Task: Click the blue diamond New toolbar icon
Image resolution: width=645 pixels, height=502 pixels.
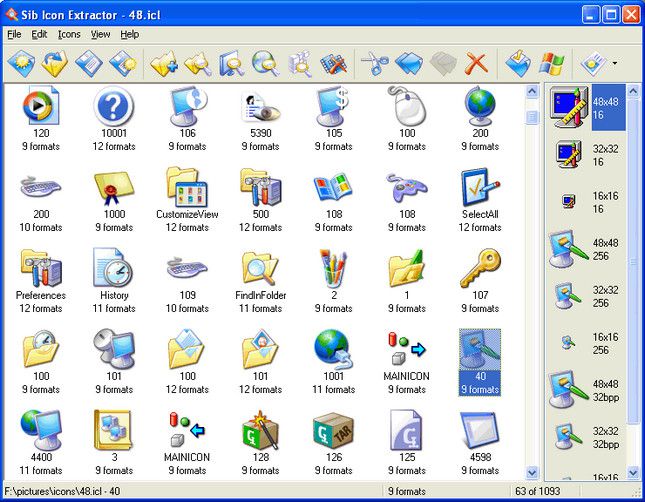Action: click(21, 63)
